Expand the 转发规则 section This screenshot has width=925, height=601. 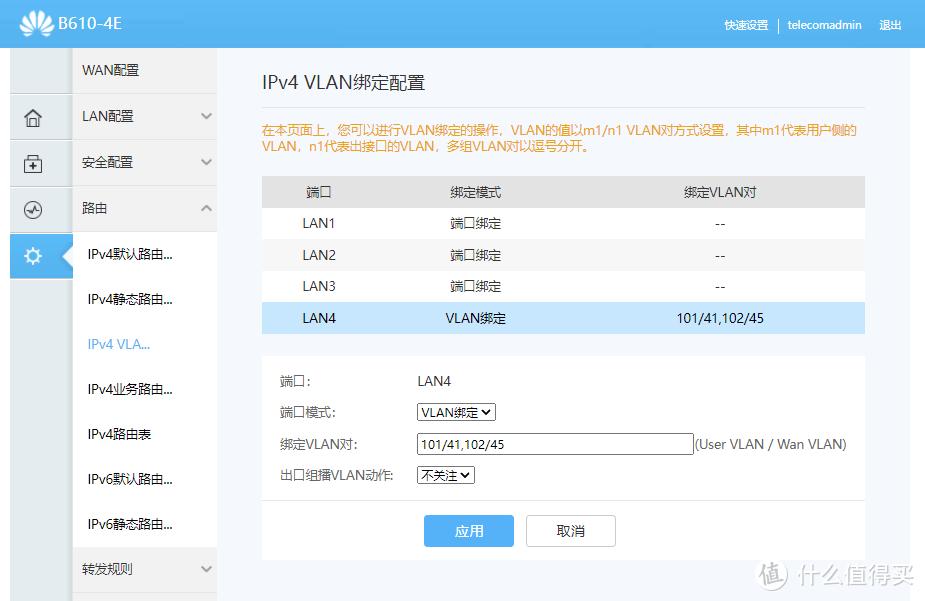[x=145, y=568]
